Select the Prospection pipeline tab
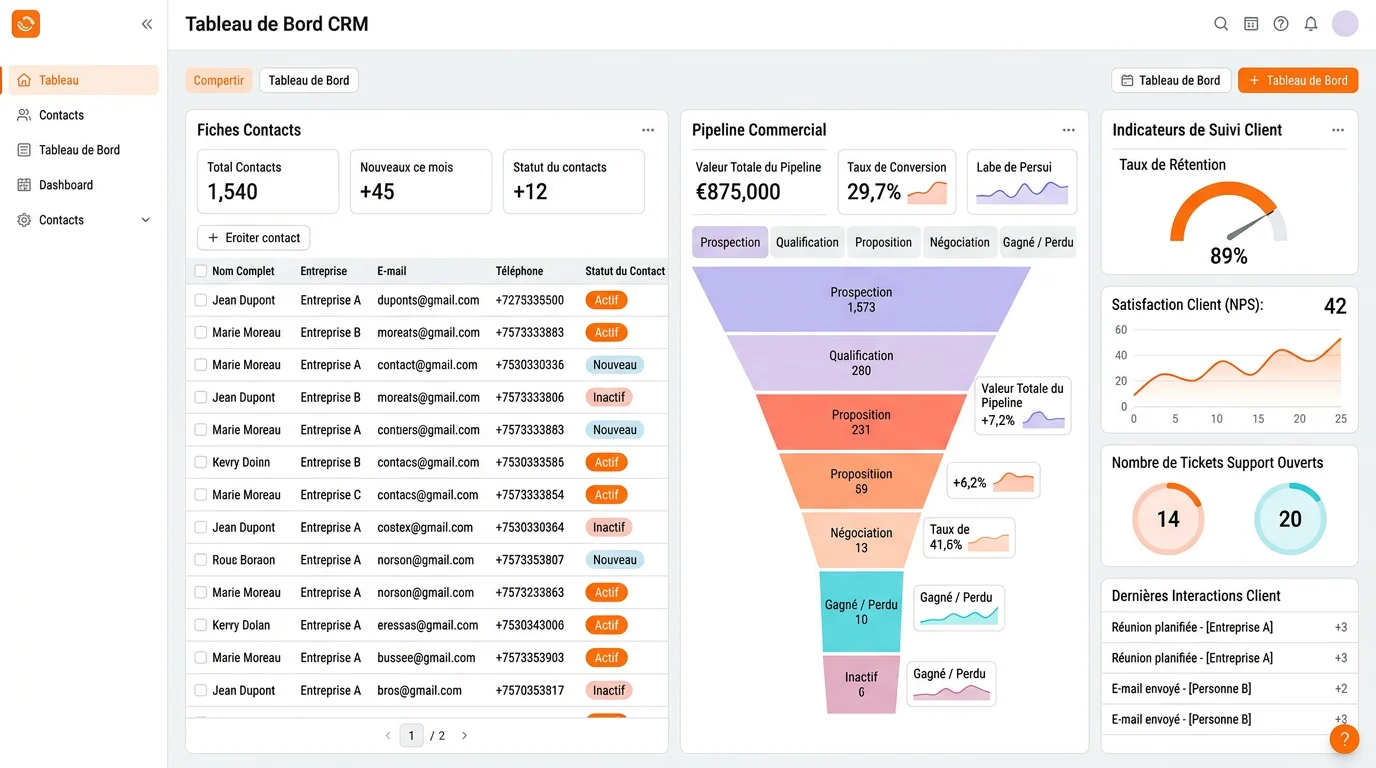The image size is (1376, 768). click(x=730, y=242)
